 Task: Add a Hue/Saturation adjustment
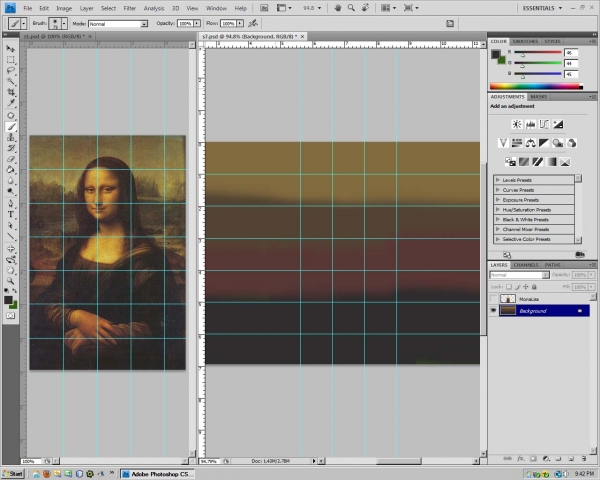517,143
